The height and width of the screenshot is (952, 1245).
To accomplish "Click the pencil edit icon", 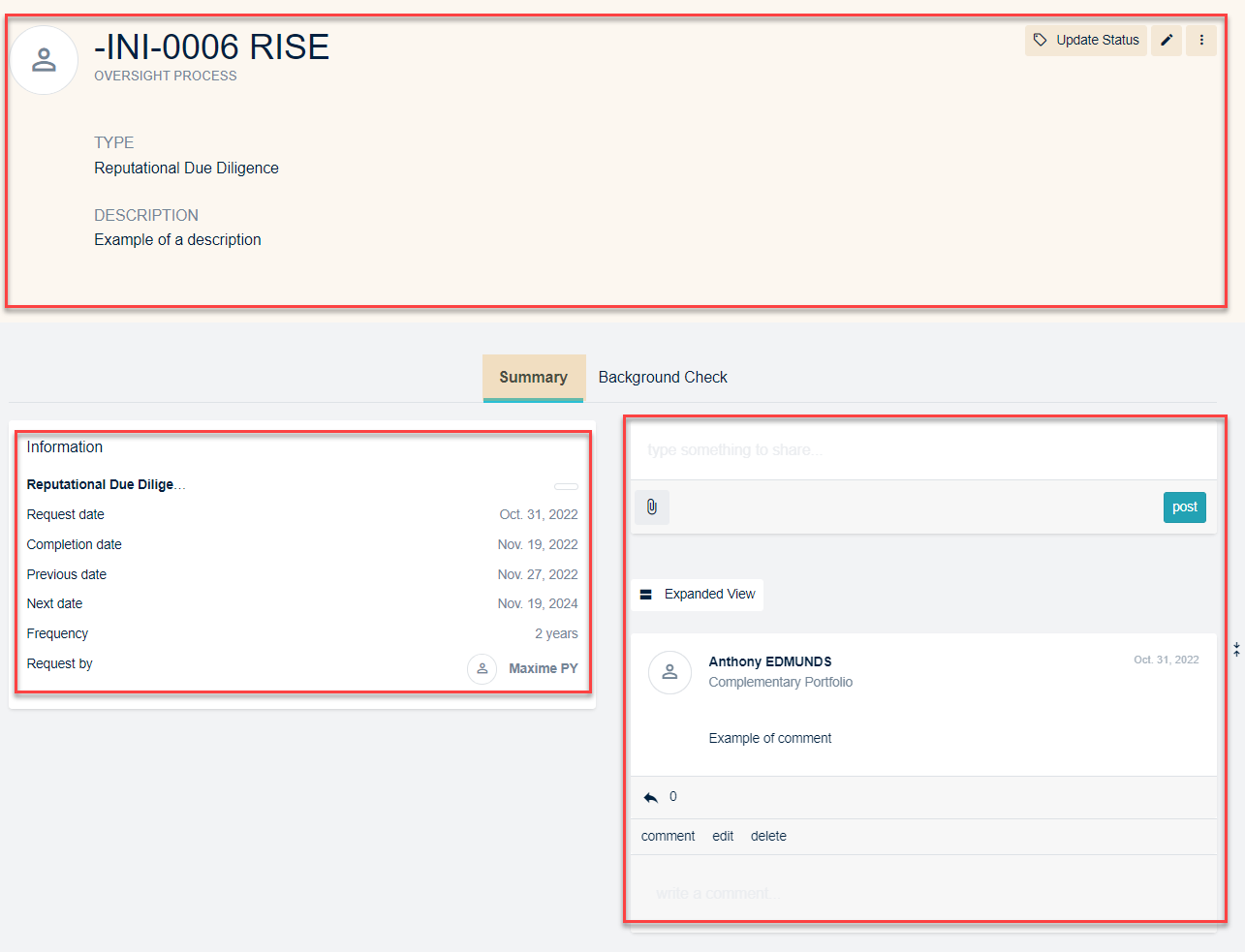I will coord(1167,41).
